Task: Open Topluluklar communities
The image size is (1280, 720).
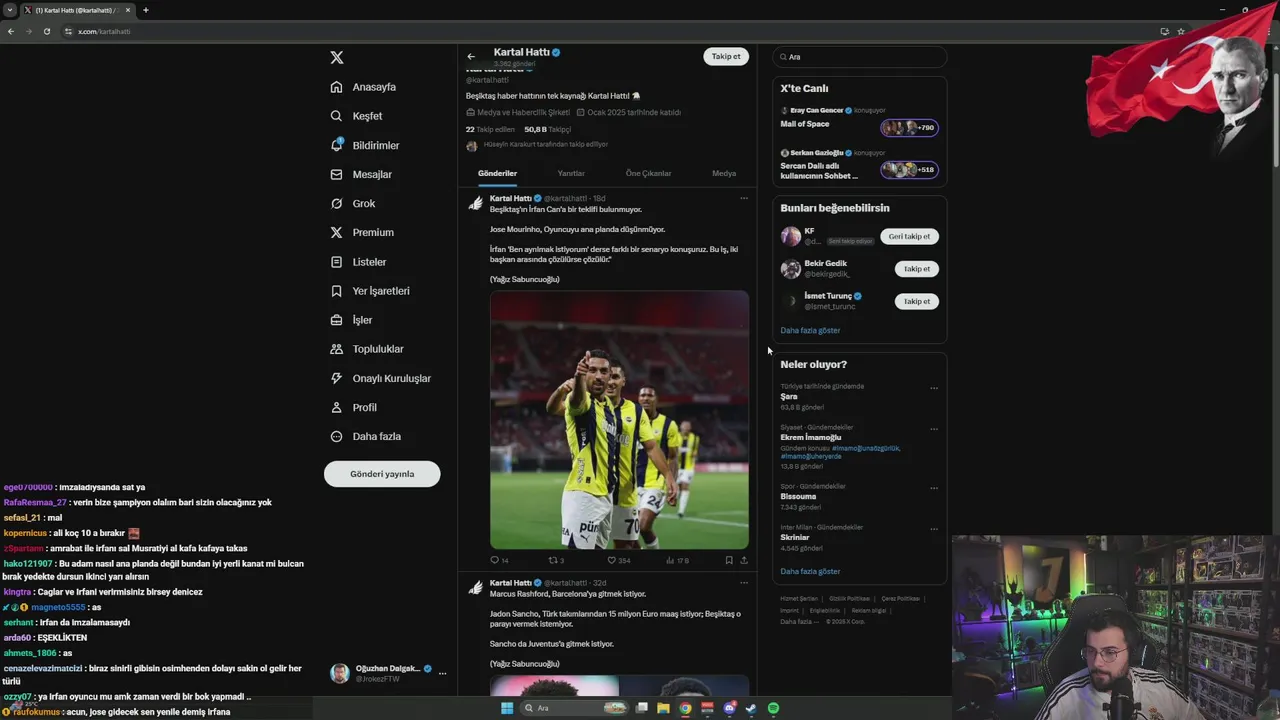Action: (367, 349)
